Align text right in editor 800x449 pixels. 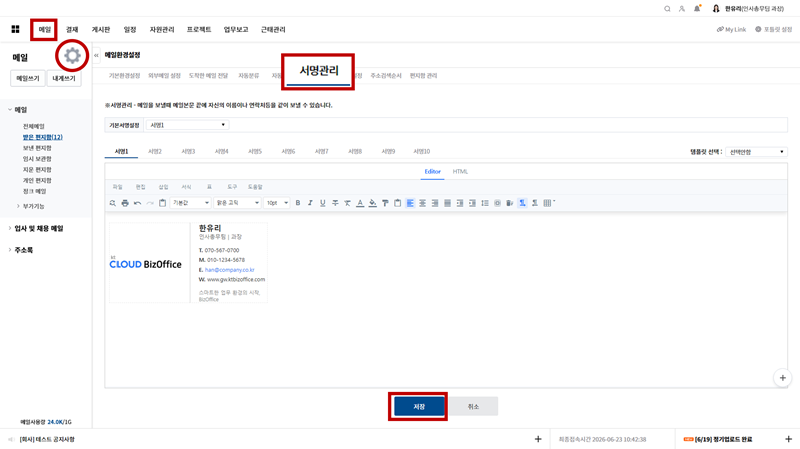(x=435, y=203)
